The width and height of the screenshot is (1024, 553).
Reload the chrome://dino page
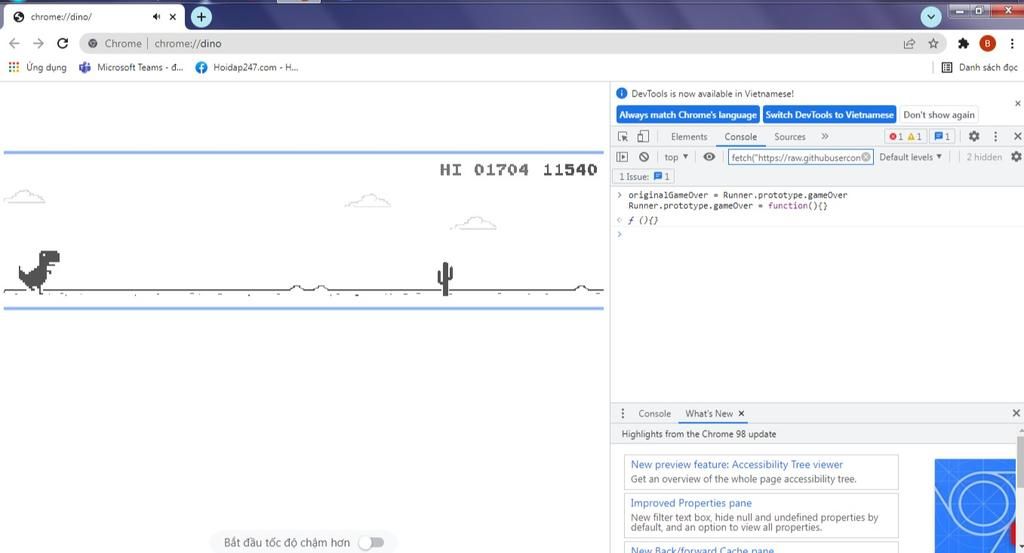(63, 44)
